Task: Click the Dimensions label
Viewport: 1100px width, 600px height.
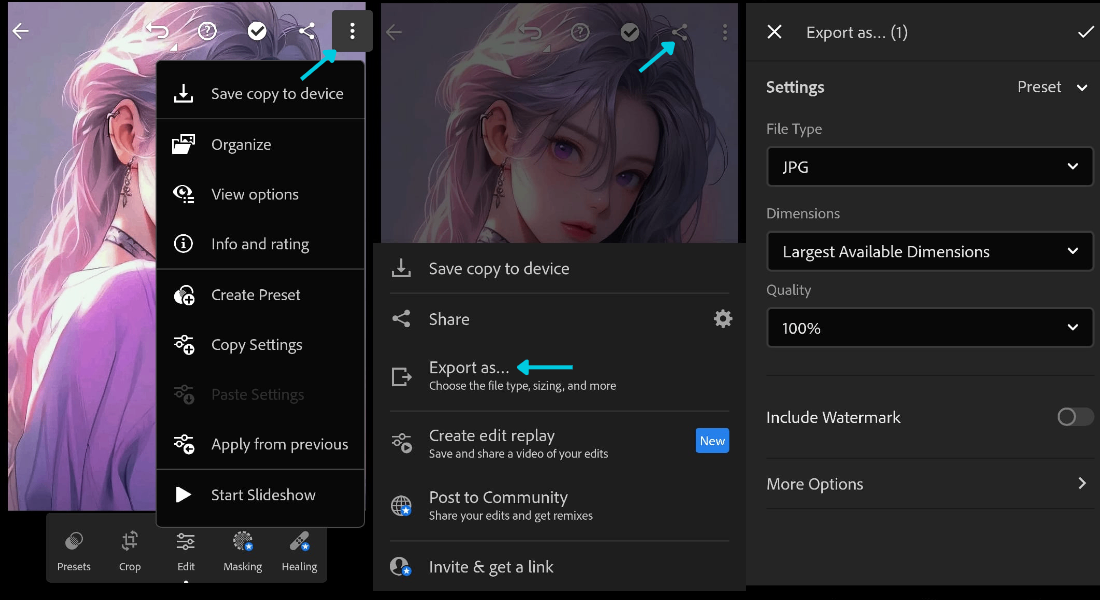Action: (x=803, y=213)
